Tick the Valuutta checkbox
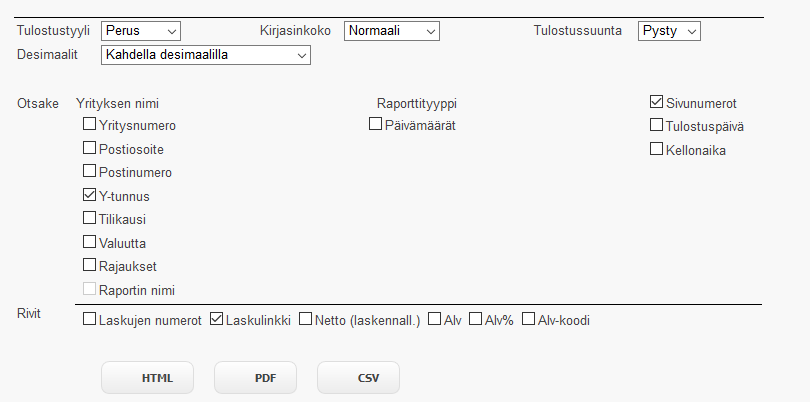Image resolution: width=810 pixels, height=402 pixels. coord(89,242)
